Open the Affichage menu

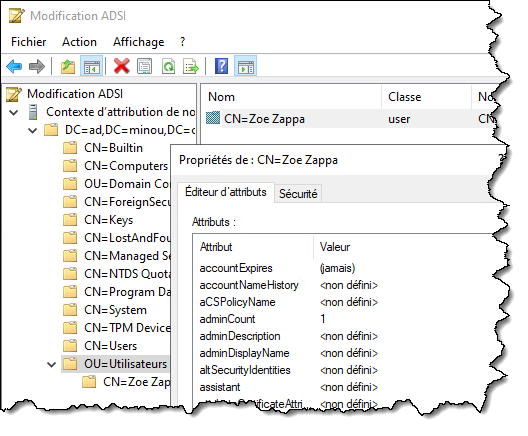139,42
